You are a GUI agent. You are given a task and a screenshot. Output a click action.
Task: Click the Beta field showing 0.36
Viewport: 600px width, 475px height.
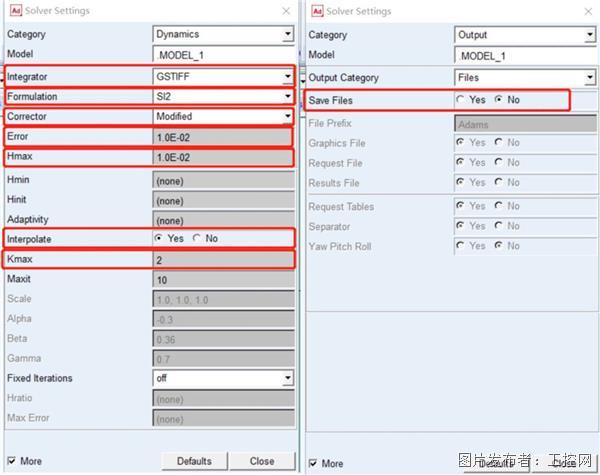224,340
